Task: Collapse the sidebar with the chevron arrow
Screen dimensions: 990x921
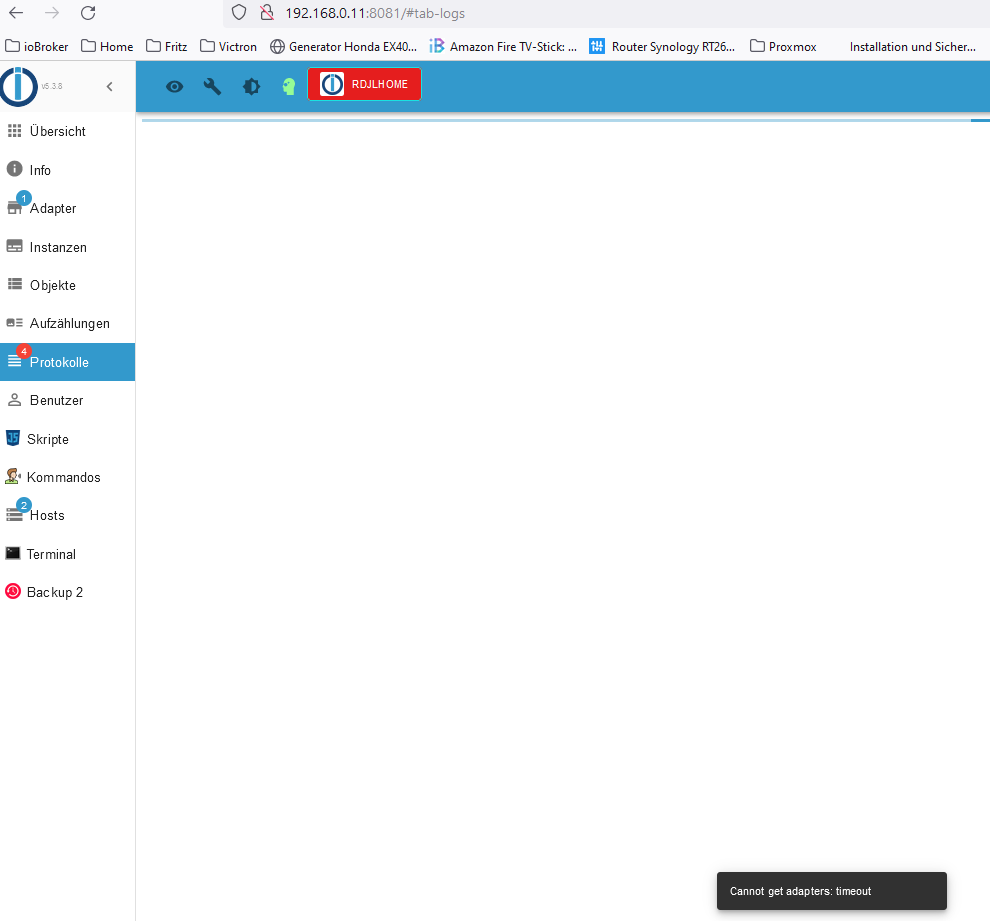Action: click(110, 86)
